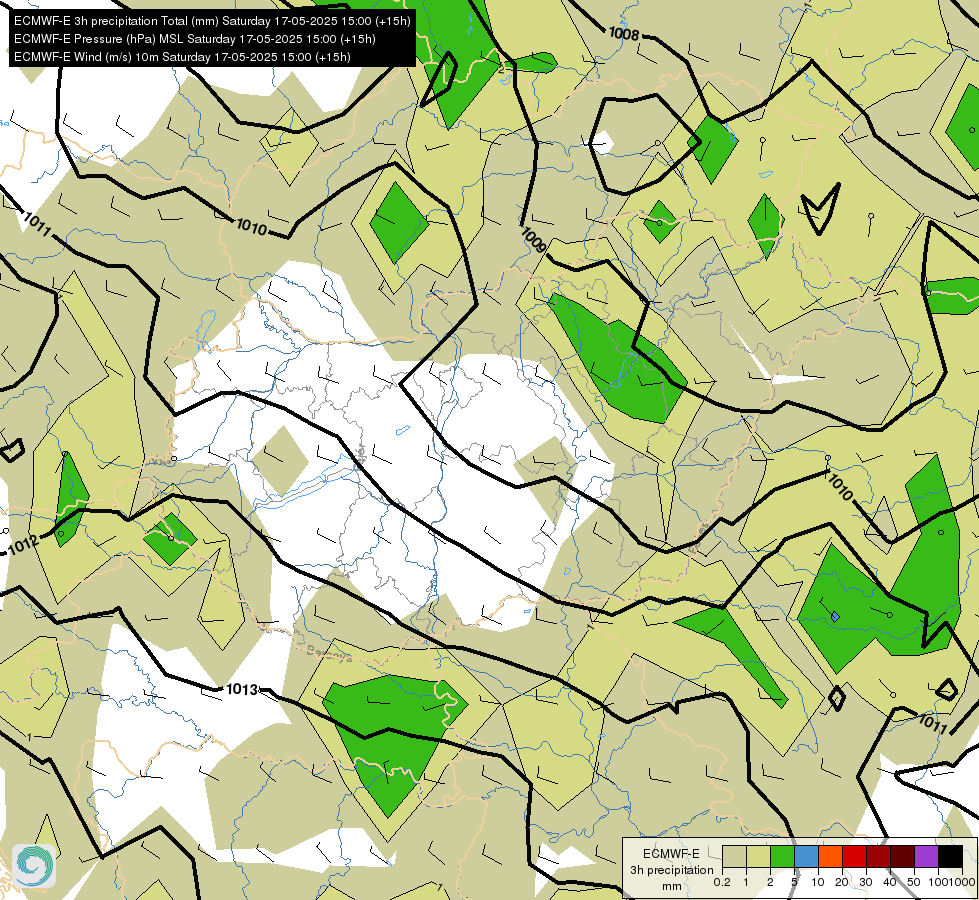Pick the purple 50–100 mm legend swatch
979x900 pixels.
point(927,857)
